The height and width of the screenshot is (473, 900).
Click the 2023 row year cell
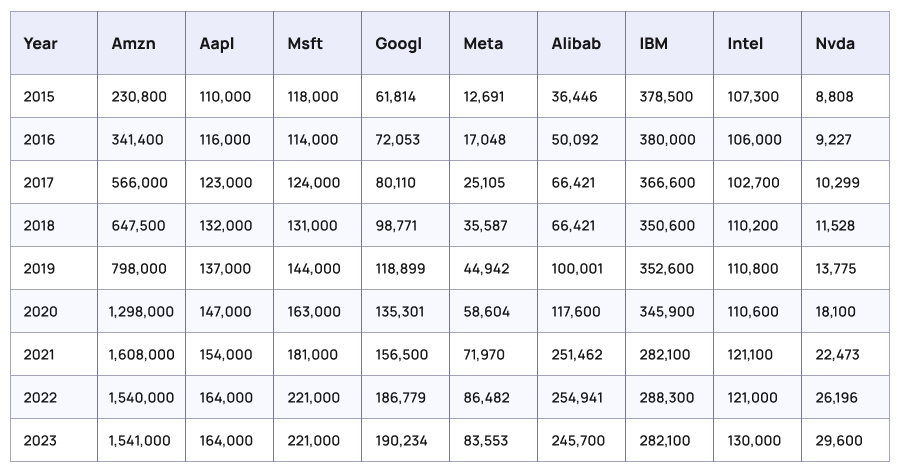40,441
